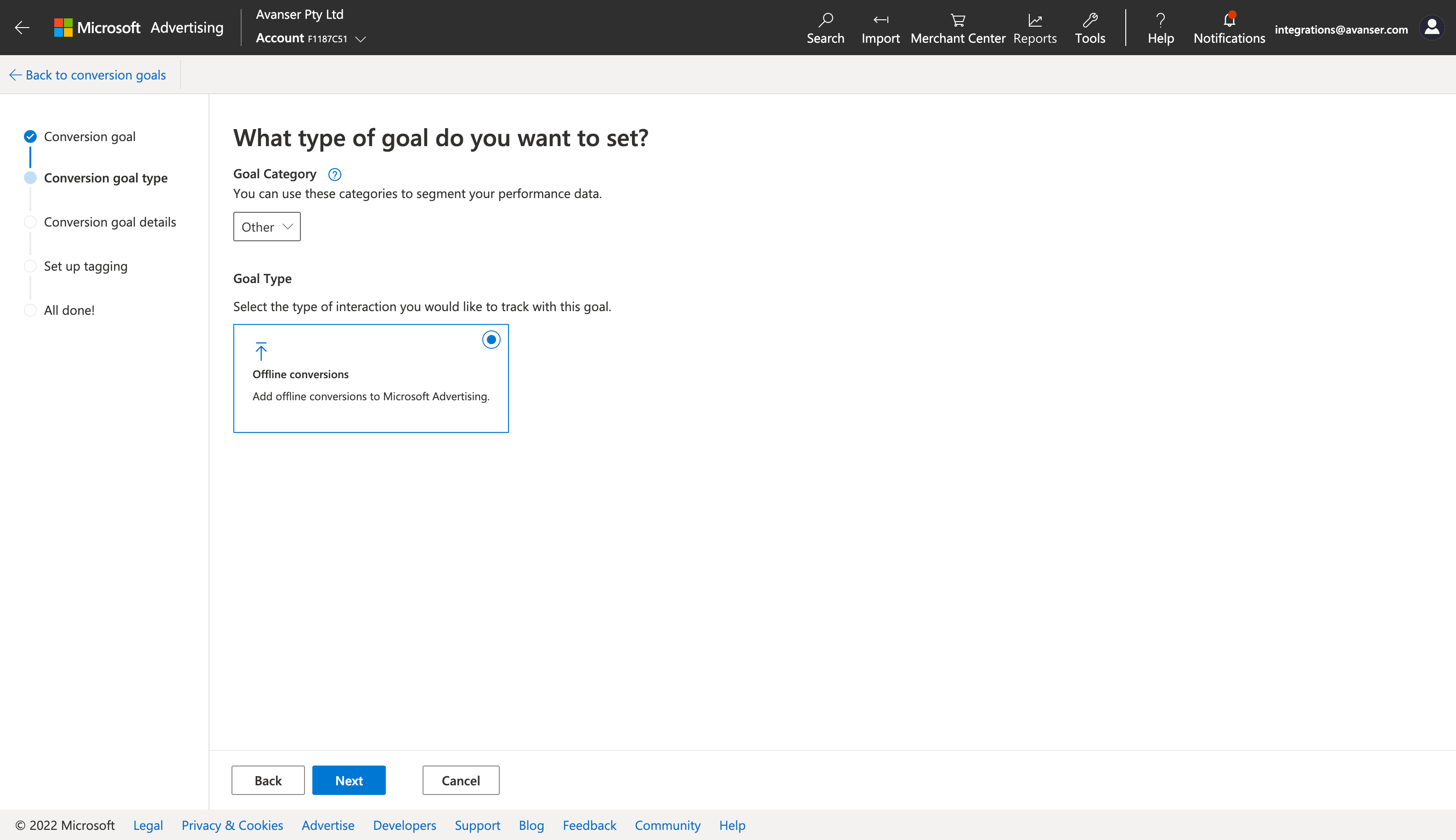Click Goal Category help info icon
Viewport: 1456px width, 840px height.
[334, 174]
